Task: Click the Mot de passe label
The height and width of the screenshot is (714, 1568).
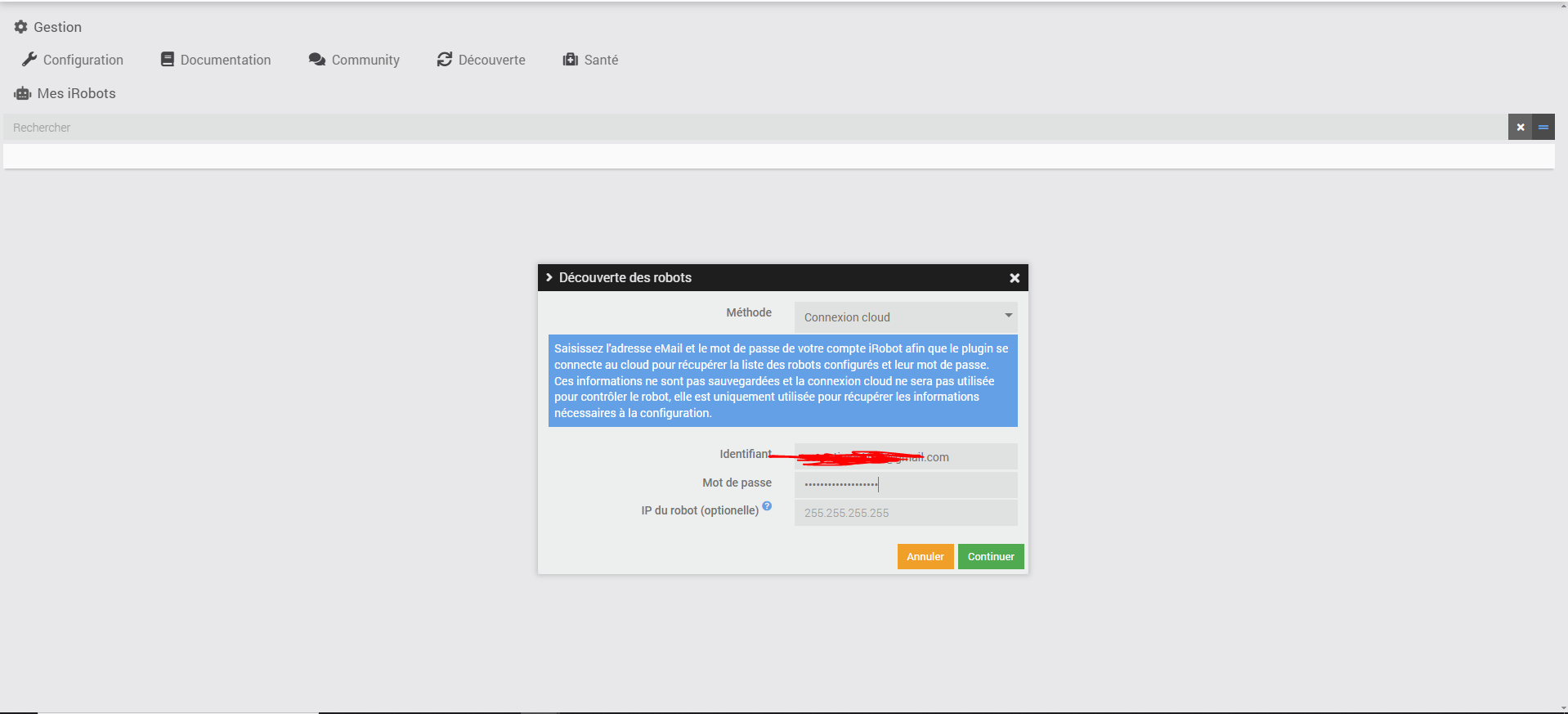Action: tap(737, 483)
